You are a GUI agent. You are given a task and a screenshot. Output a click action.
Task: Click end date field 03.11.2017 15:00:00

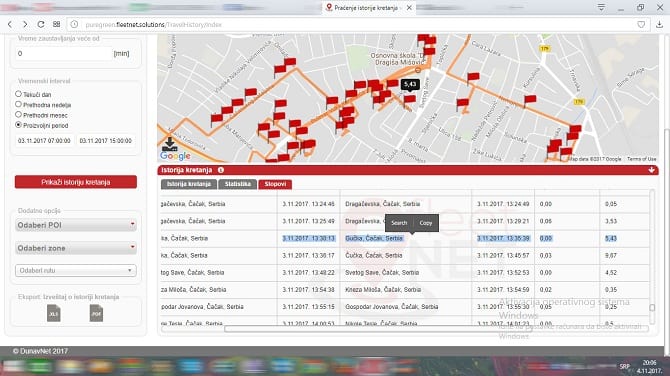coord(106,141)
